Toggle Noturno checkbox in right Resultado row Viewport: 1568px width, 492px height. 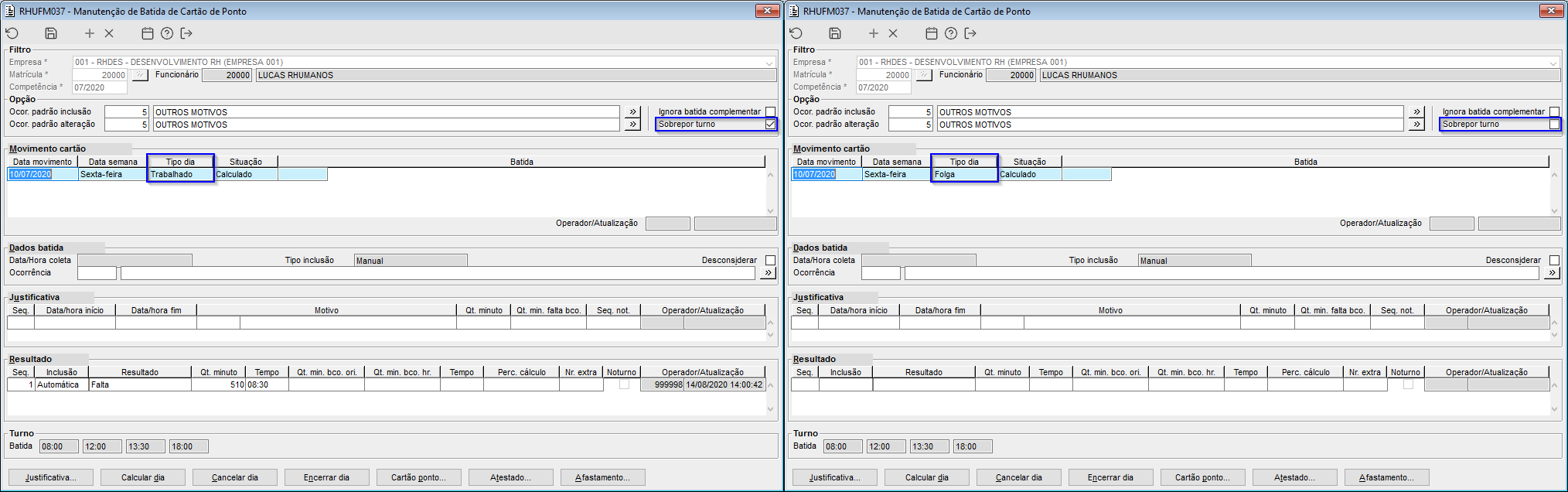(x=1408, y=384)
